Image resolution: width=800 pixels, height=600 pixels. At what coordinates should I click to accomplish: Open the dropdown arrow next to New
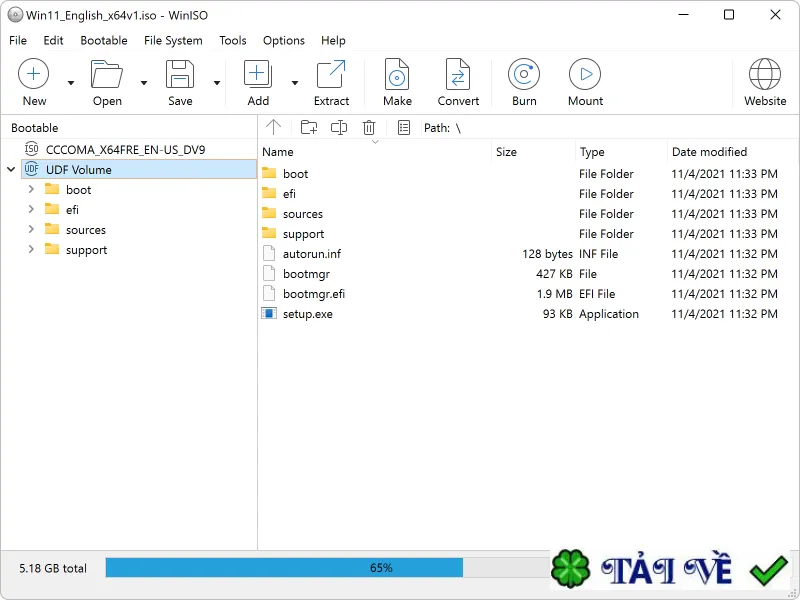[x=71, y=83]
